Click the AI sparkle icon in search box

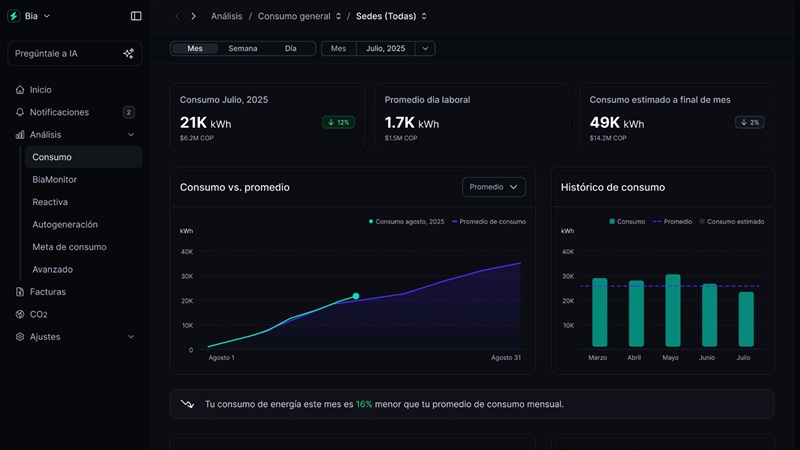click(x=128, y=54)
